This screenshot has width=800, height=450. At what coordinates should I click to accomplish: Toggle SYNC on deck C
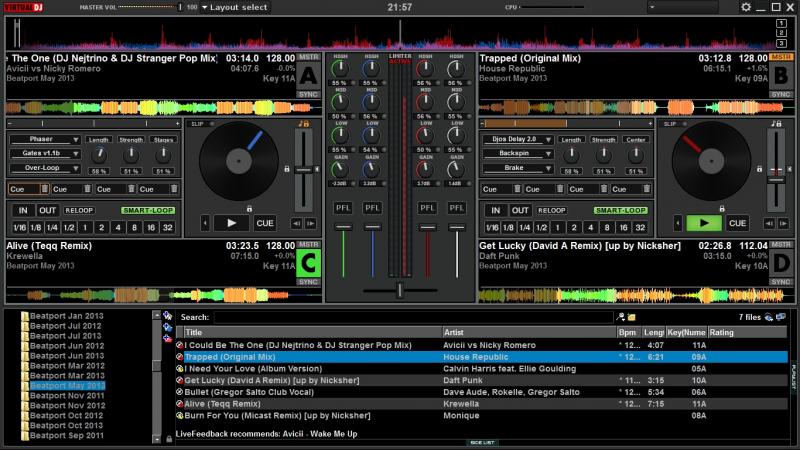click(x=308, y=282)
